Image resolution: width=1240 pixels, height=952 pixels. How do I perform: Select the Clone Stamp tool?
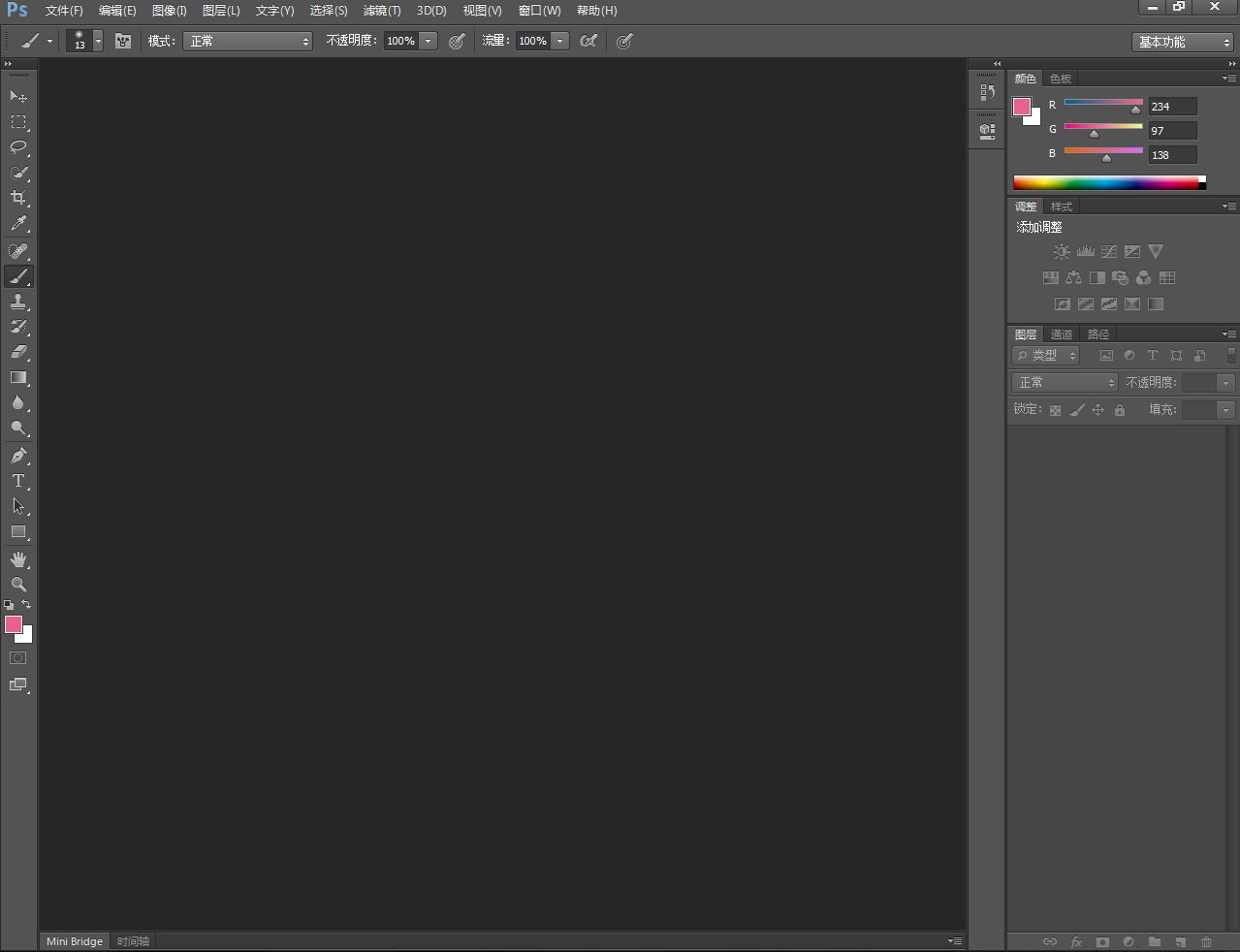(18, 302)
